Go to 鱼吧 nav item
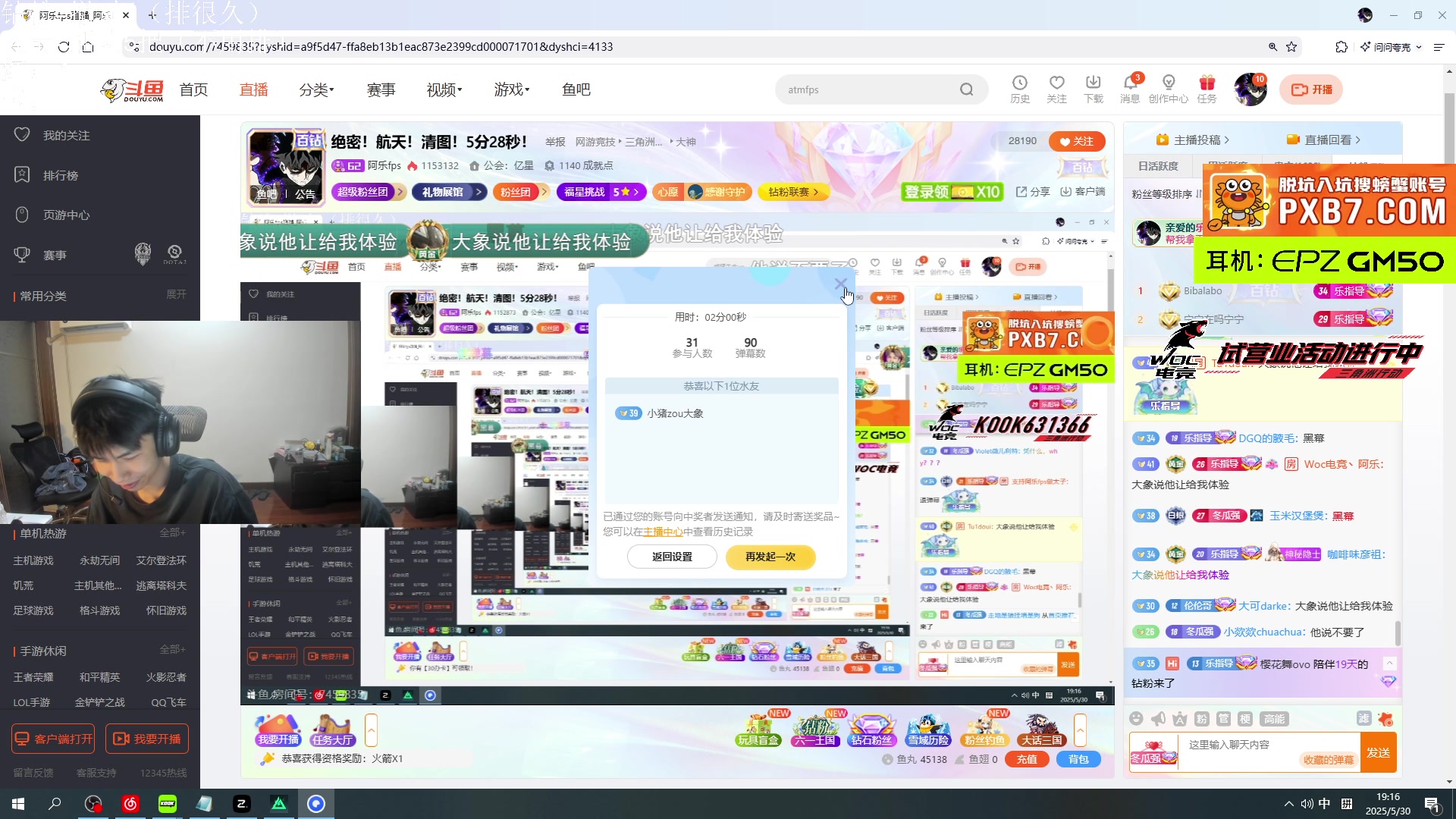Image resolution: width=1456 pixels, height=819 pixels. (x=576, y=89)
